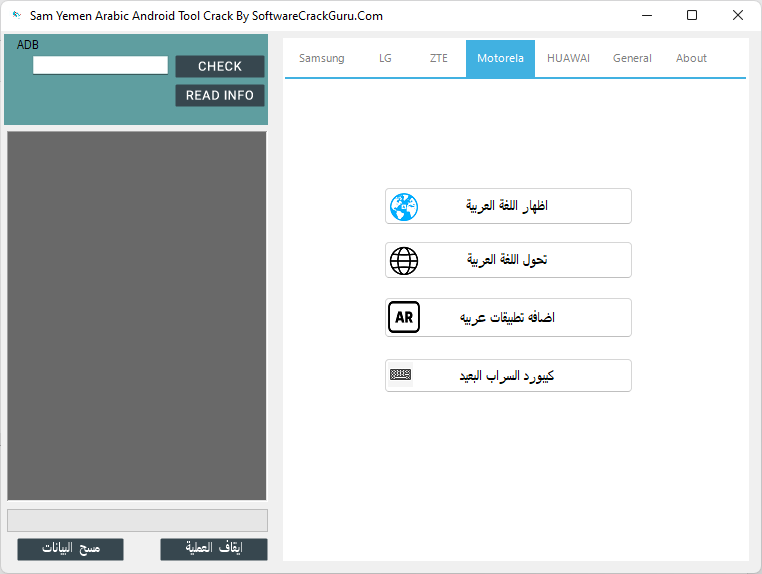Click the blue globe icon on the show Arabic language button
The width and height of the screenshot is (762, 574).
tap(404, 207)
